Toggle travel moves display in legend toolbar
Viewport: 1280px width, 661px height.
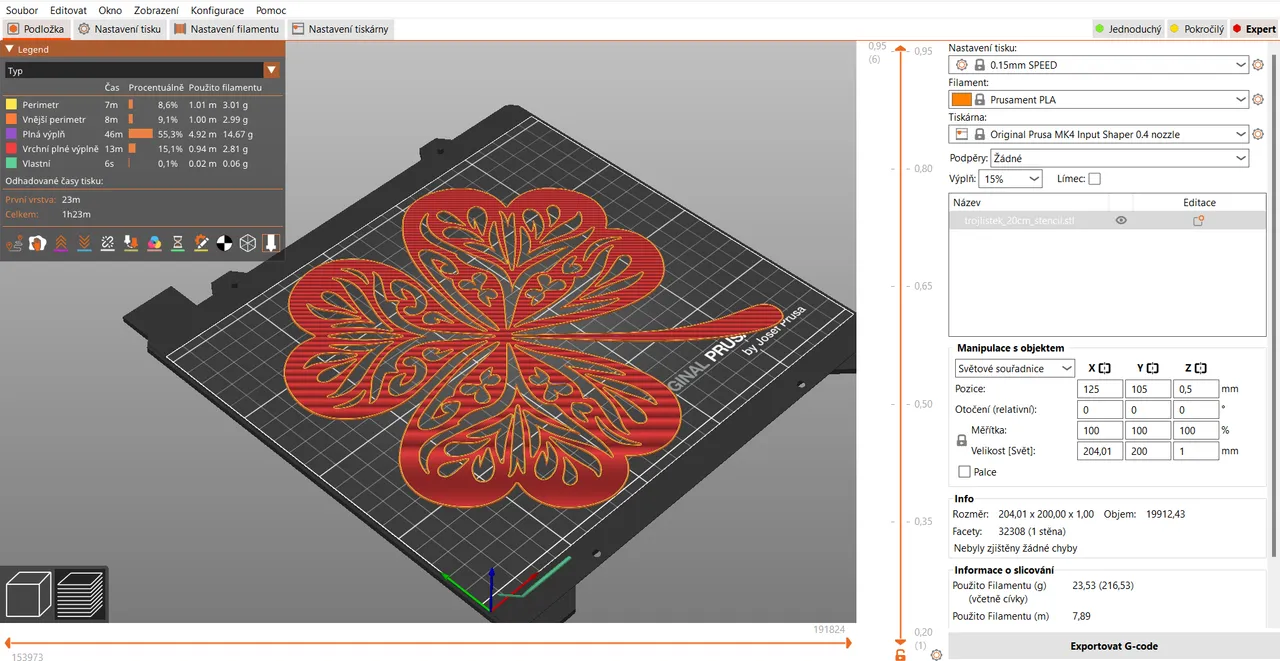15,243
